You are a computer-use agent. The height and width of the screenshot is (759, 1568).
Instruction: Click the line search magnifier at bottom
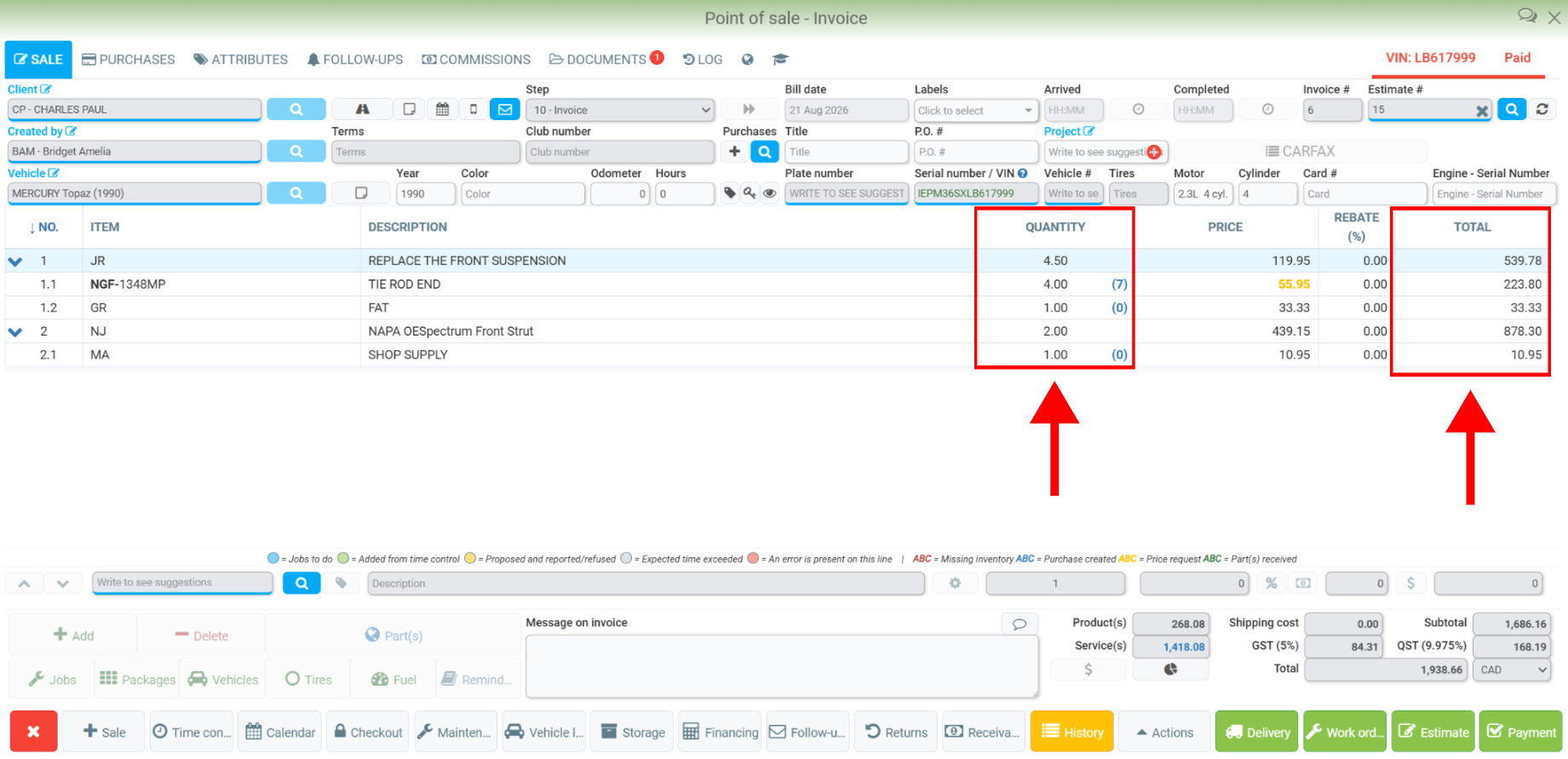(302, 584)
